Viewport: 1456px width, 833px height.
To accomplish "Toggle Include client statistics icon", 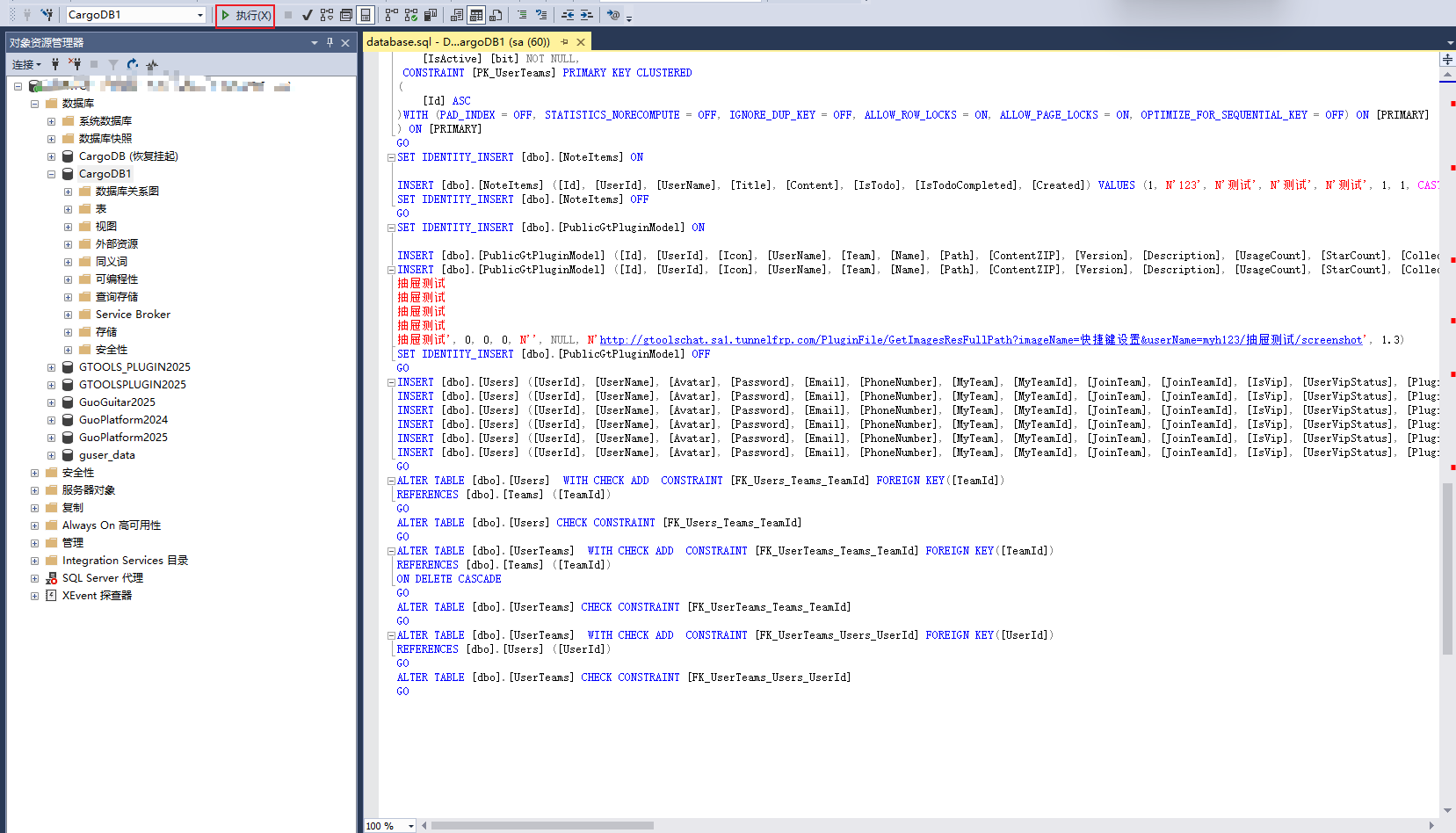I will [x=431, y=15].
